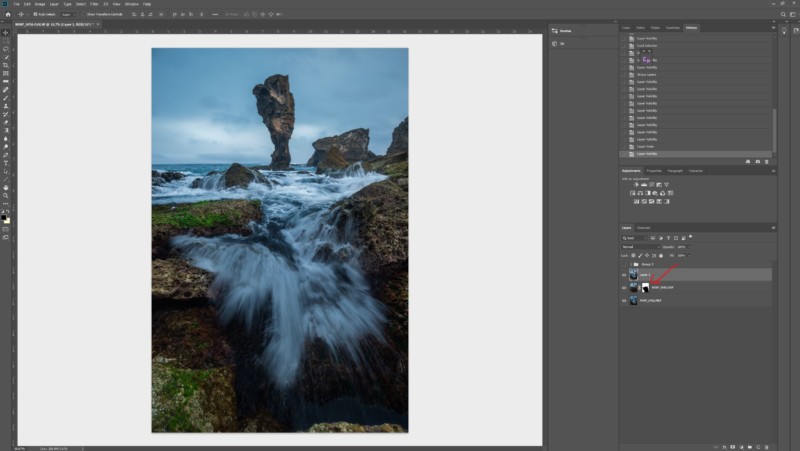Viewport: 800px width, 451px height.
Task: Open the search icon at top right
Action: click(783, 14)
